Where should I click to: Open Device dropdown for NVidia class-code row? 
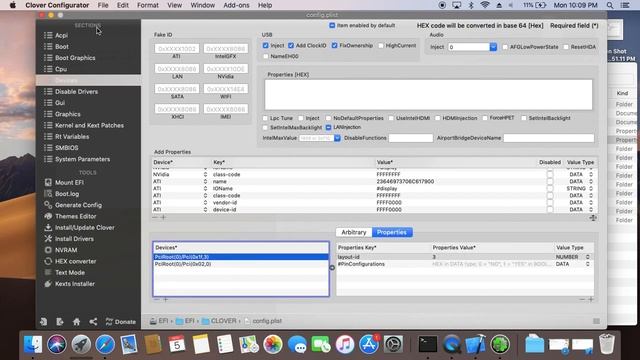click(205, 175)
